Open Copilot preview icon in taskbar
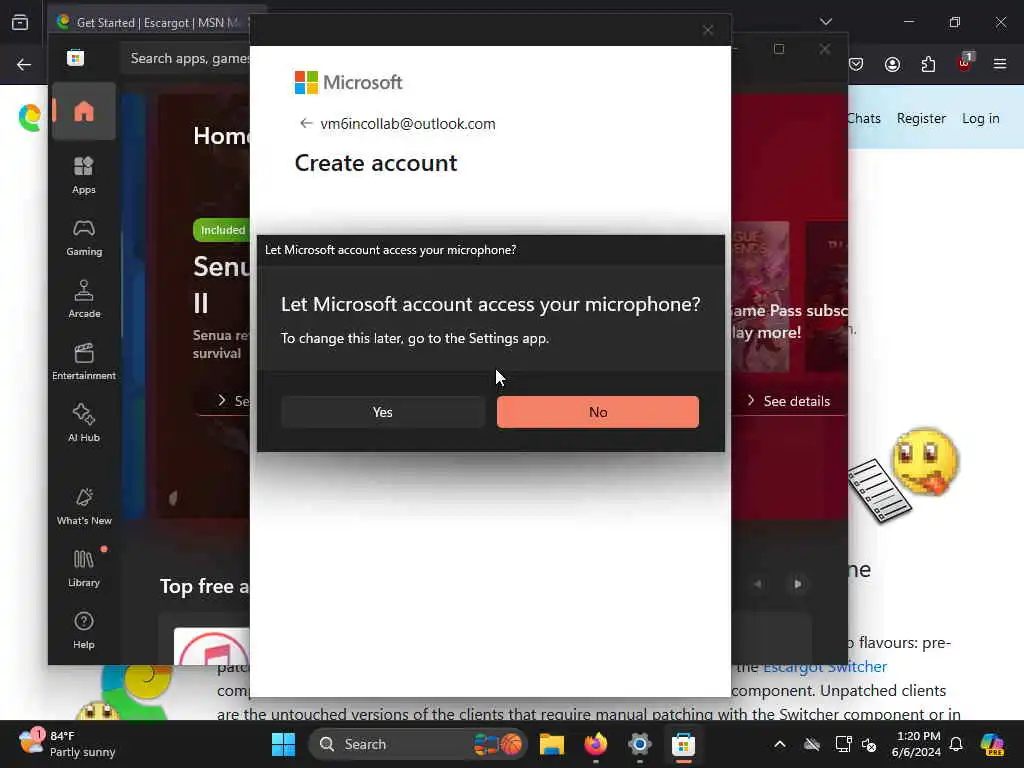 pyautogui.click(x=993, y=744)
